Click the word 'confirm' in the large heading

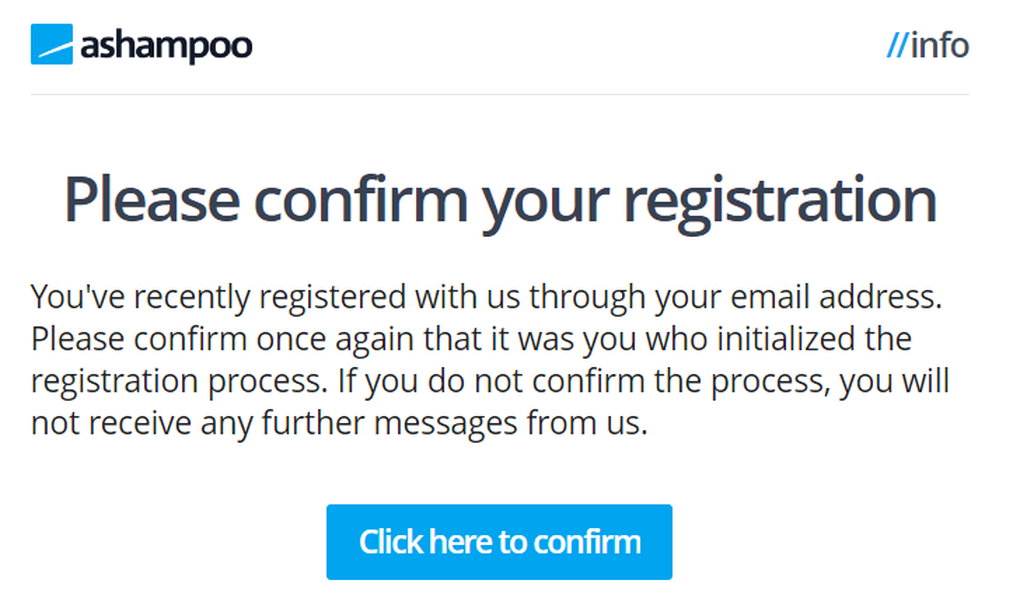tap(360, 198)
